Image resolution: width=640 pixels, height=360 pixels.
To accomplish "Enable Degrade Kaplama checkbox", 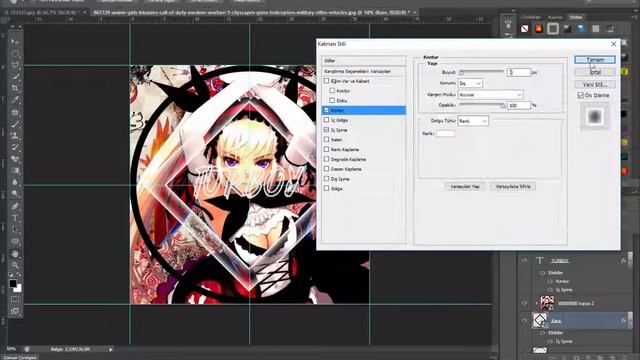I will (x=327, y=159).
